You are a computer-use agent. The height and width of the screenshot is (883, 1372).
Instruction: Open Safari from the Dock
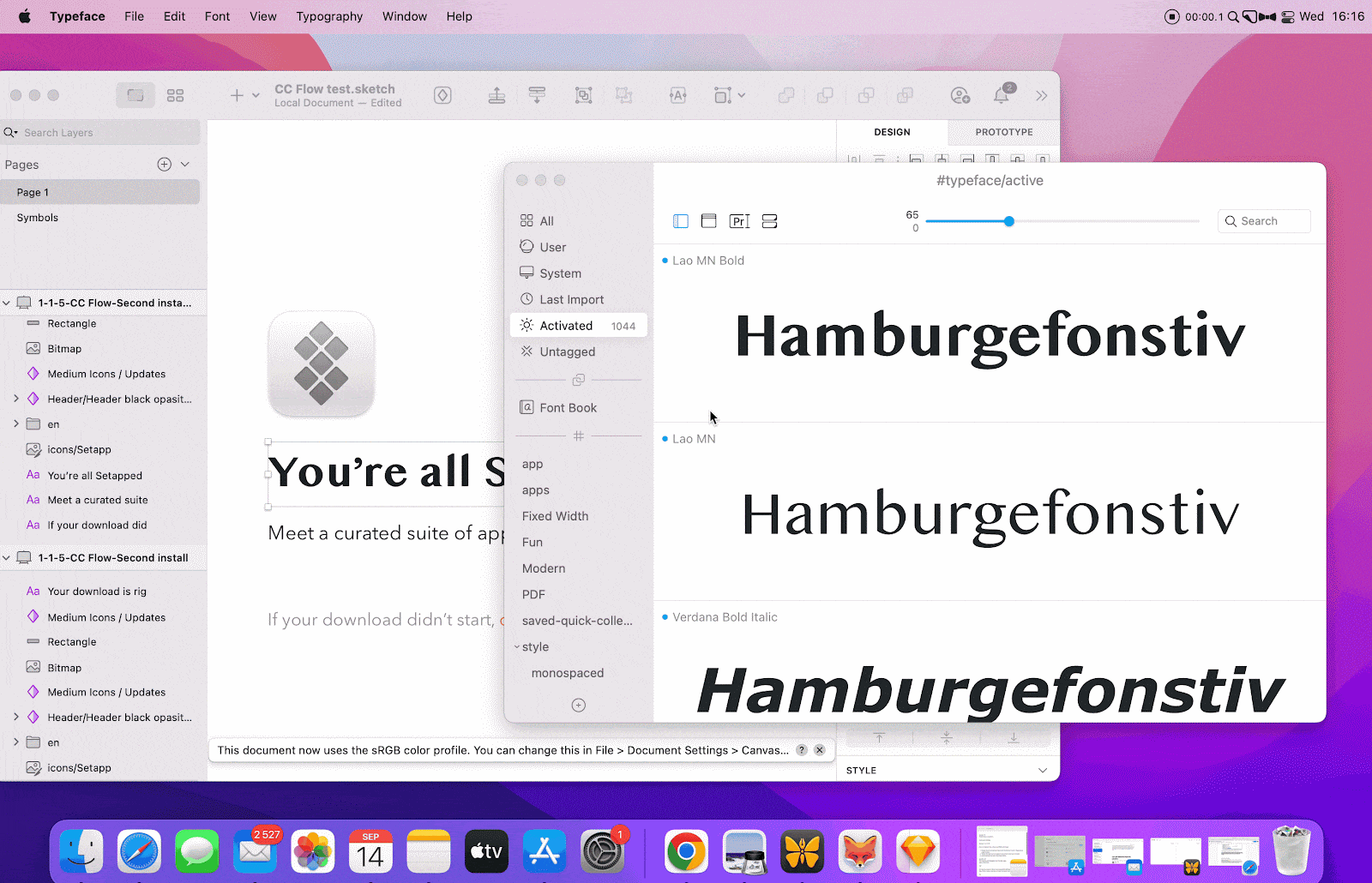(x=139, y=852)
